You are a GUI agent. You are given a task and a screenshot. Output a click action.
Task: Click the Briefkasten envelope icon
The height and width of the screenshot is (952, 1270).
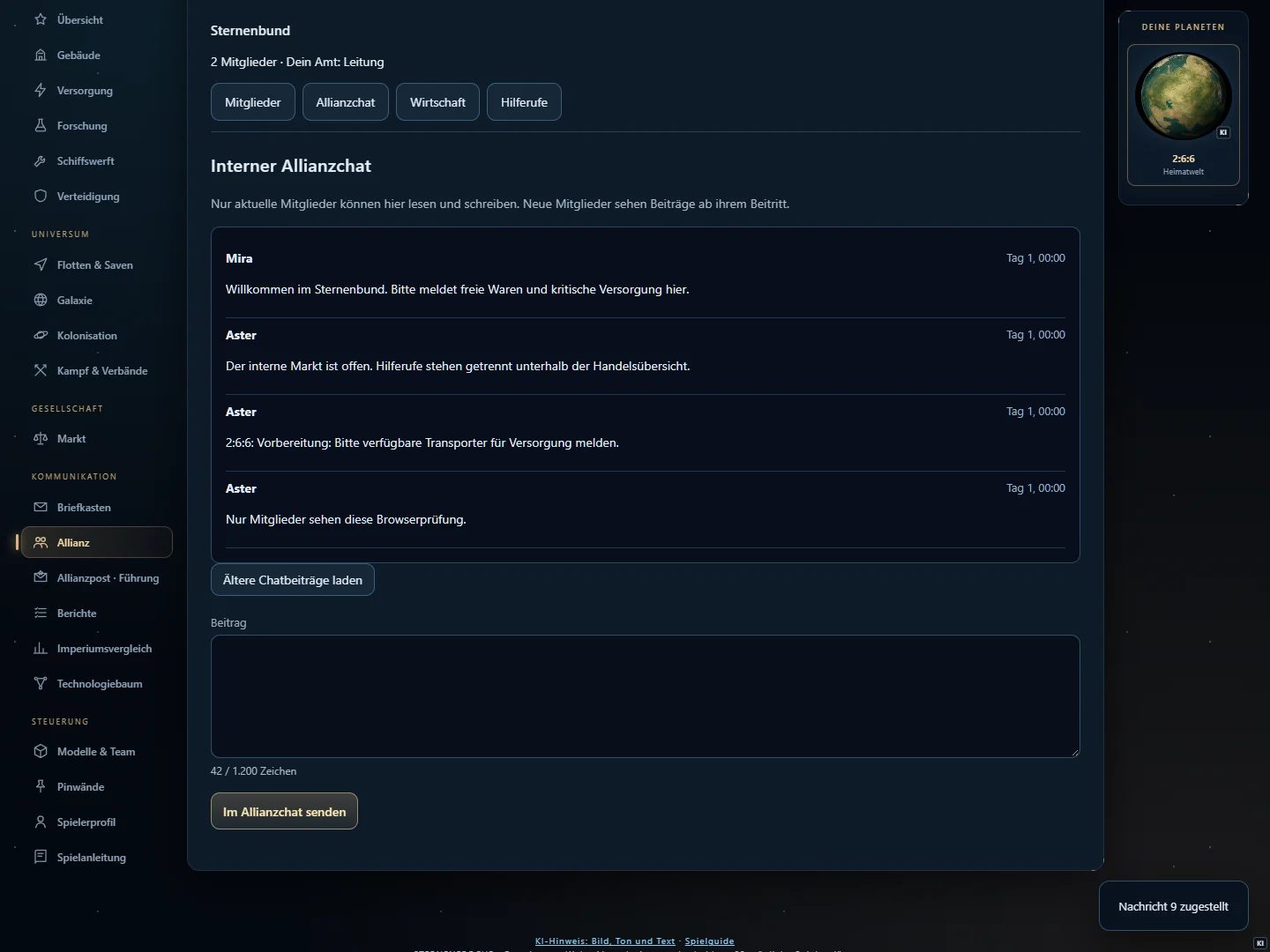[41, 507]
